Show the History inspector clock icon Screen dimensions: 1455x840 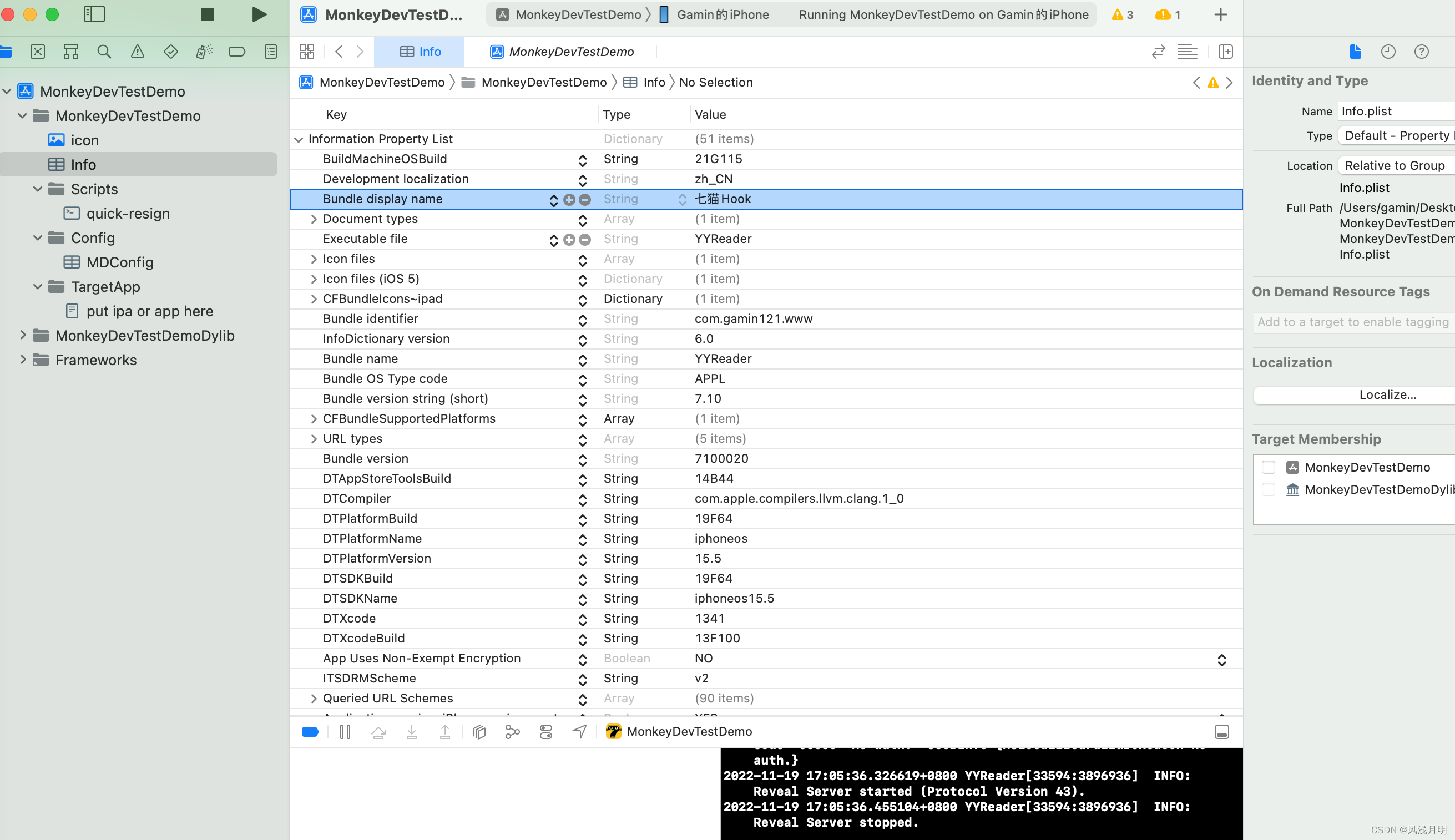pos(1388,52)
